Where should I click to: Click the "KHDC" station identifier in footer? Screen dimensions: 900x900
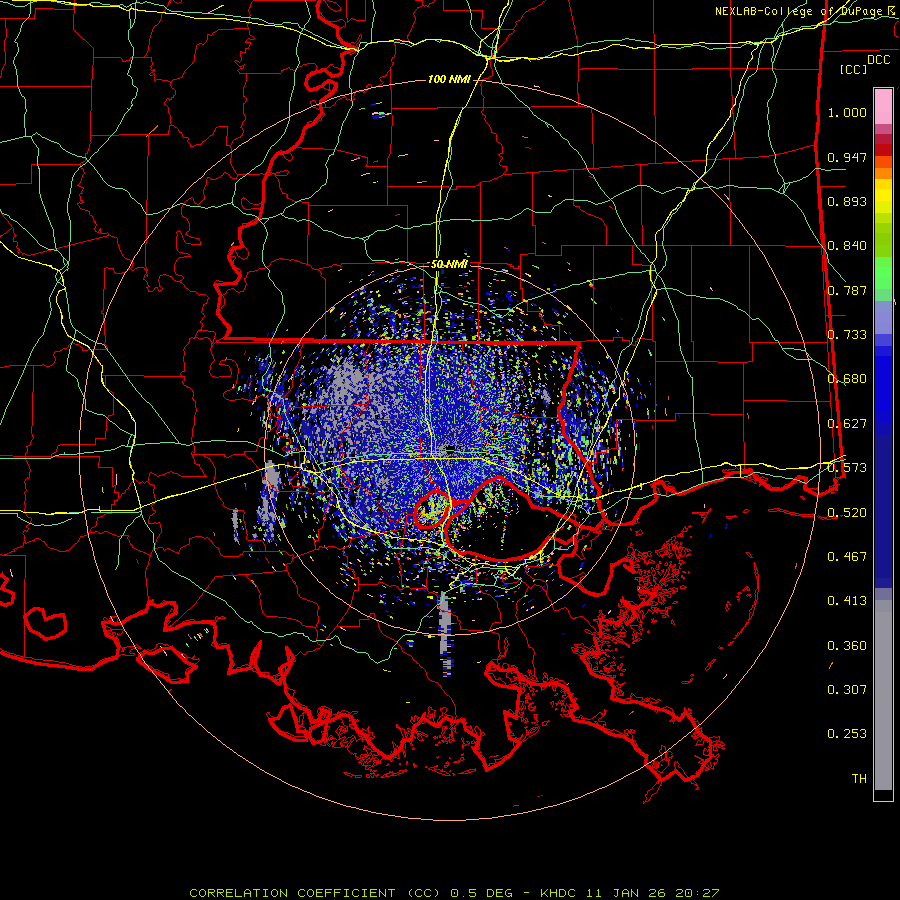(x=560, y=893)
